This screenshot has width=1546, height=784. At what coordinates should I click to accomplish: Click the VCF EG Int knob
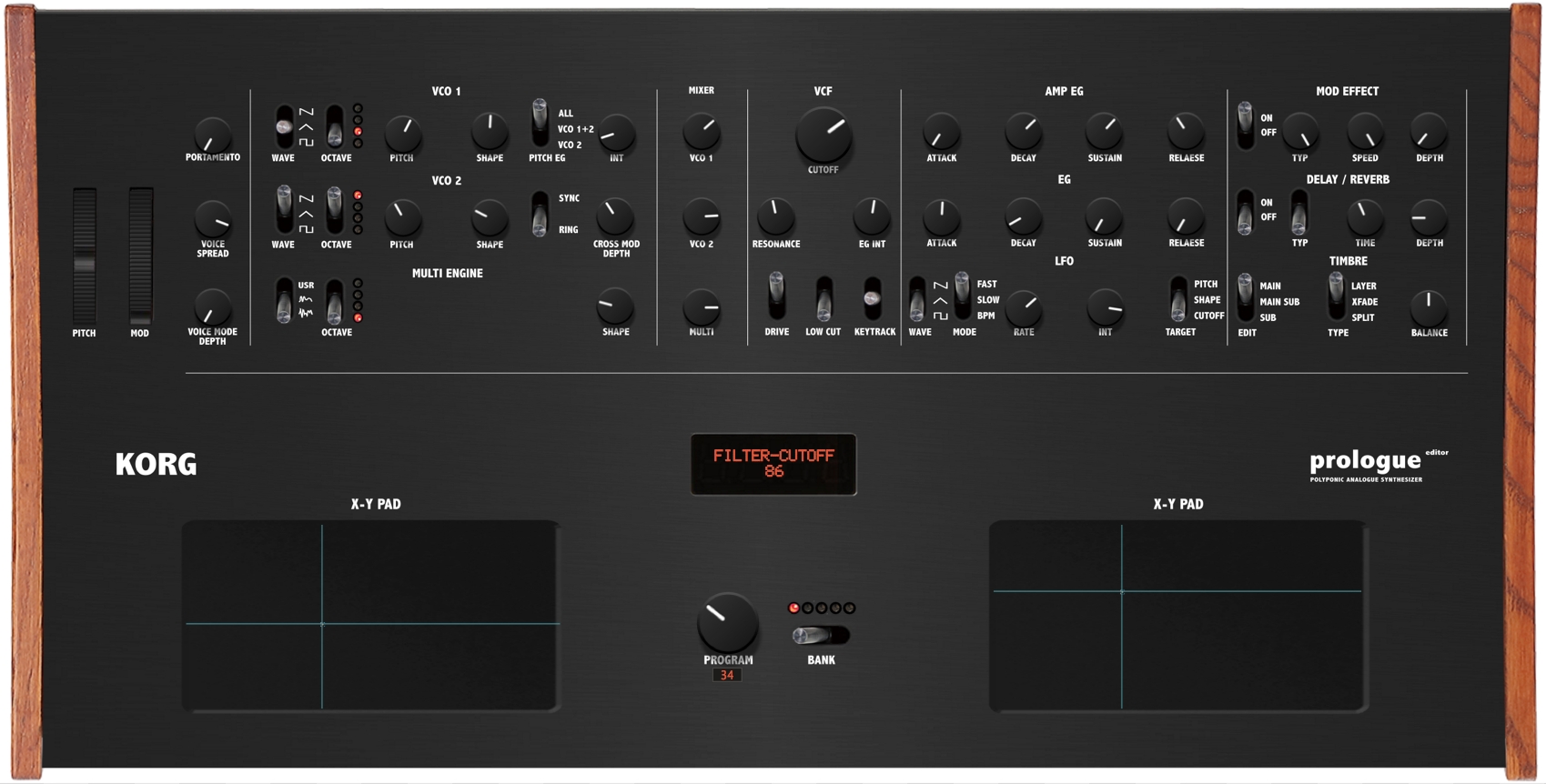point(871,218)
